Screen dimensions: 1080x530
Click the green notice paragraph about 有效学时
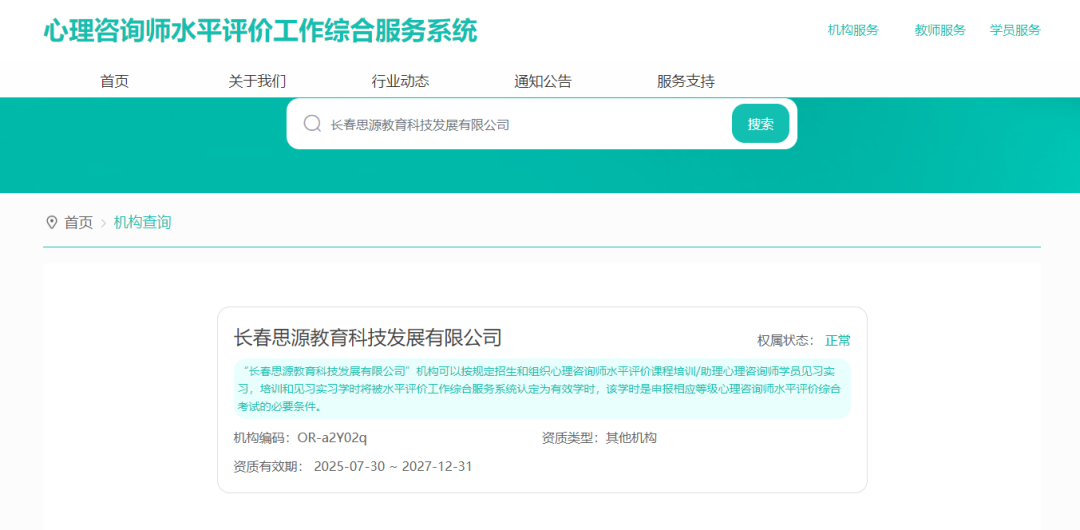pyautogui.click(x=542, y=389)
